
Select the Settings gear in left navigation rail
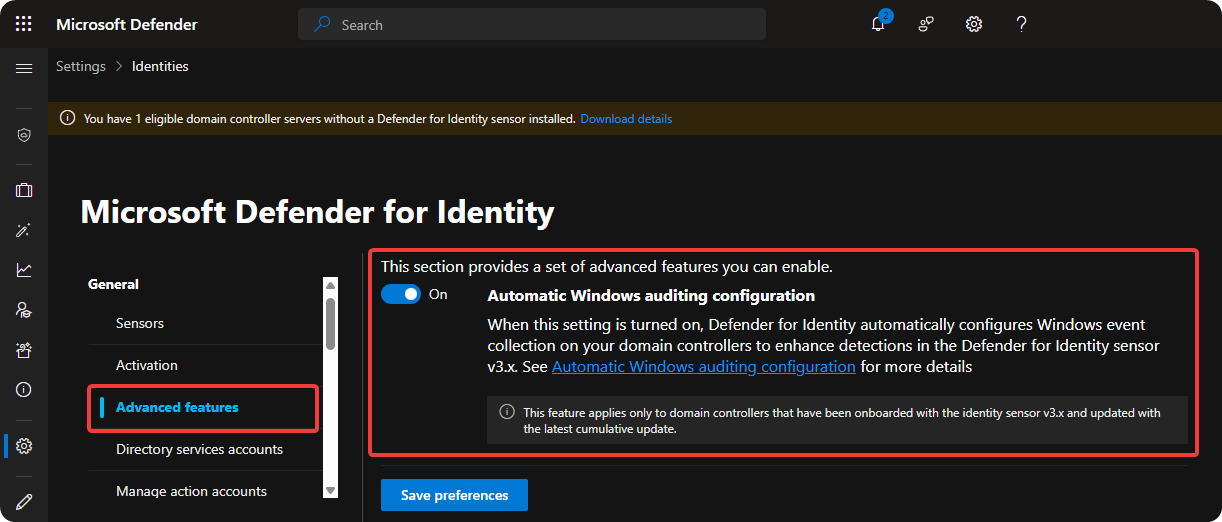24,446
